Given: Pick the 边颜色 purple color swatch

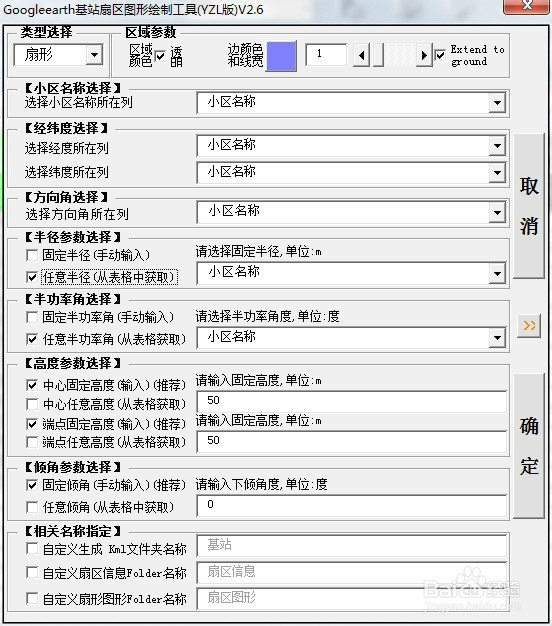Looking at the screenshot, I should point(281,56).
